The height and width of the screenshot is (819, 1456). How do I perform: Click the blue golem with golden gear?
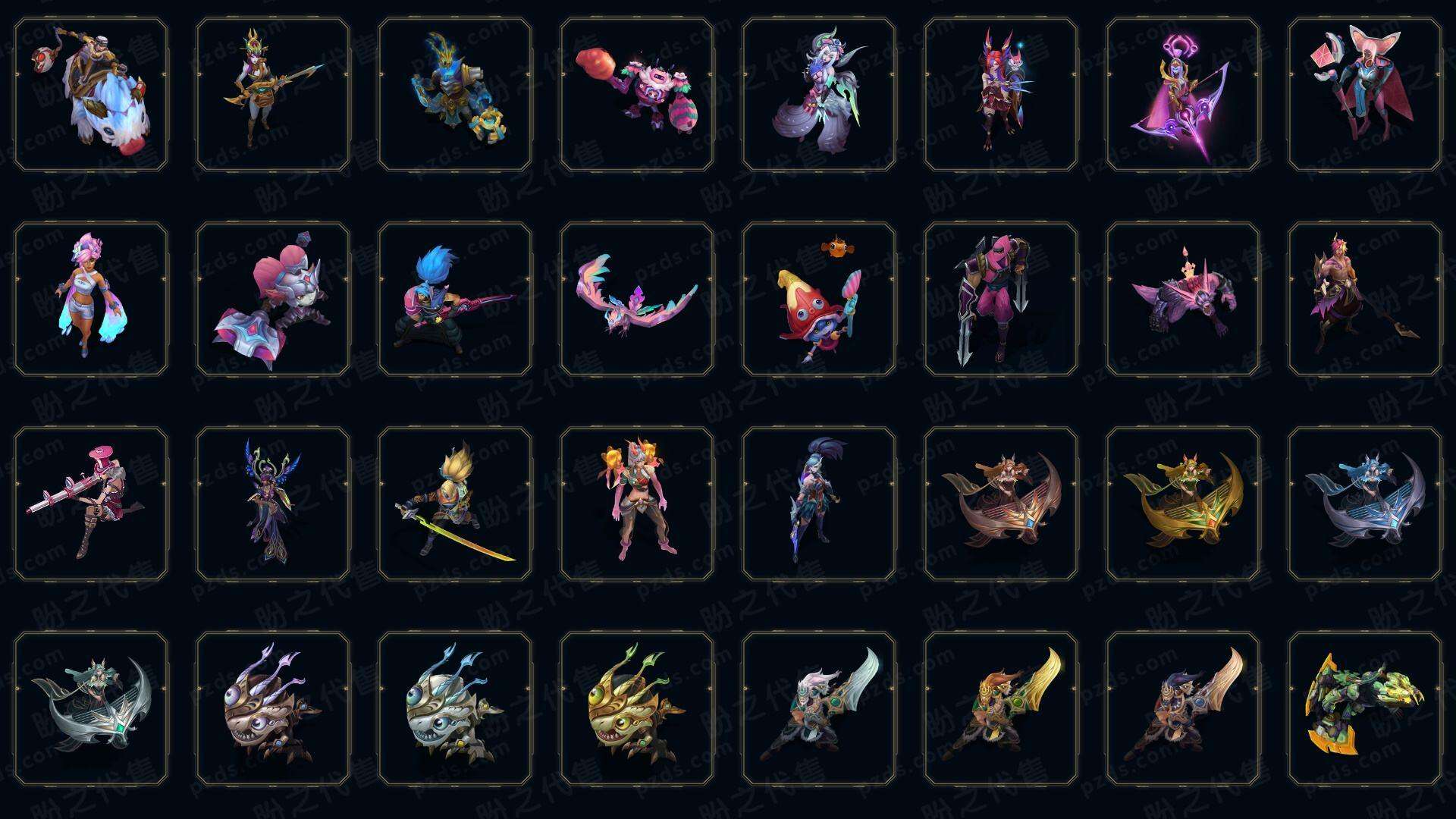pos(455,95)
